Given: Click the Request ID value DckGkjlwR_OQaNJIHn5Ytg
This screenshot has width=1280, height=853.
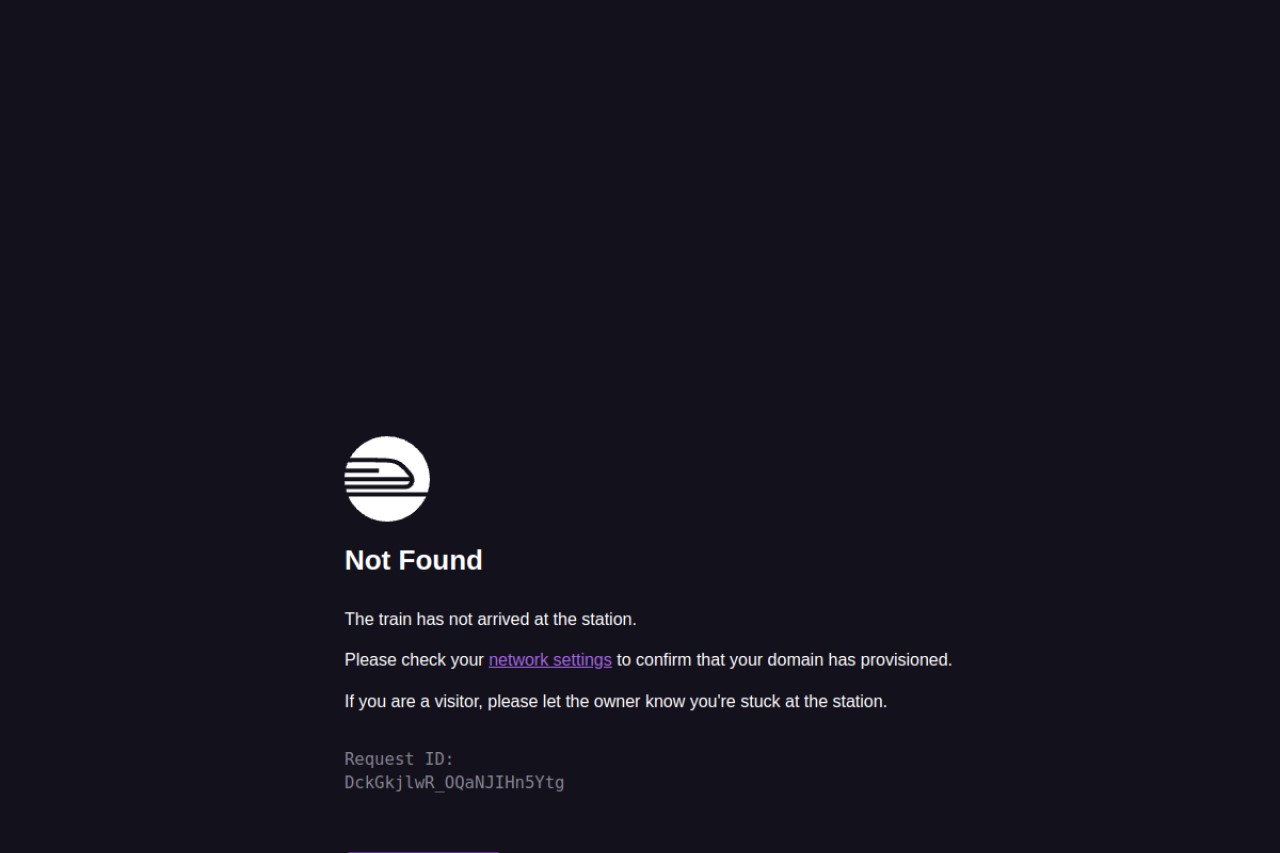Looking at the screenshot, I should point(454,782).
